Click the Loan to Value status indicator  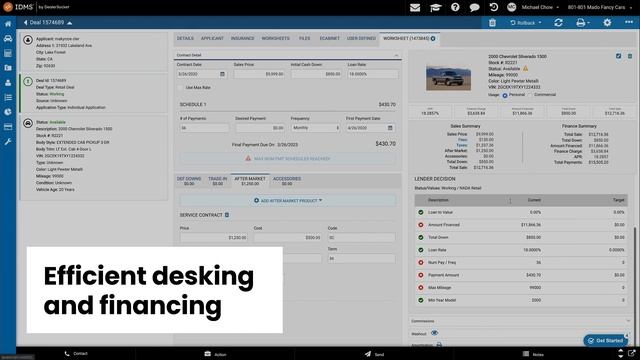(x=421, y=212)
